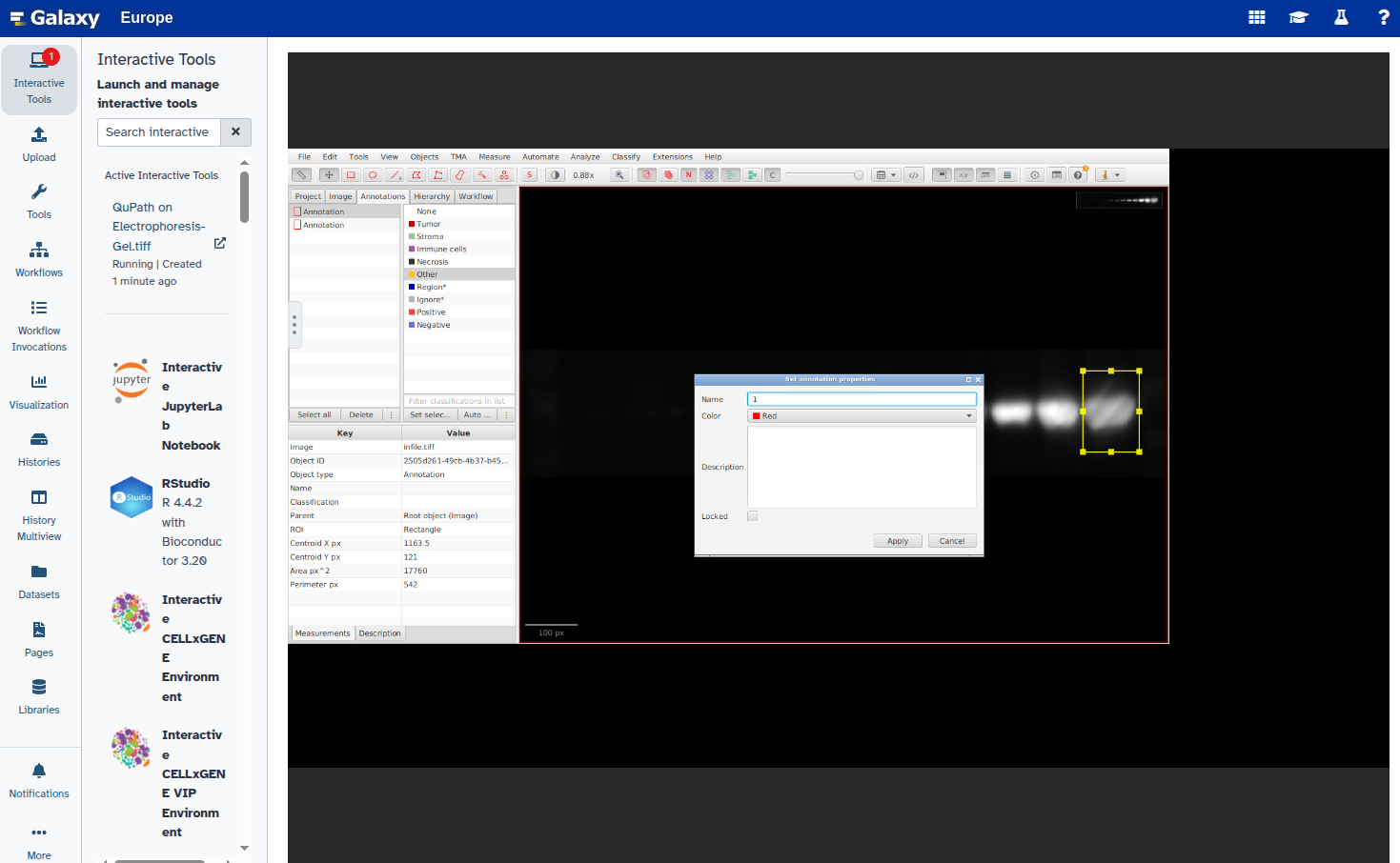Image resolution: width=1400 pixels, height=863 pixels.
Task: Toggle the grid display icon
Action: 1007,175
